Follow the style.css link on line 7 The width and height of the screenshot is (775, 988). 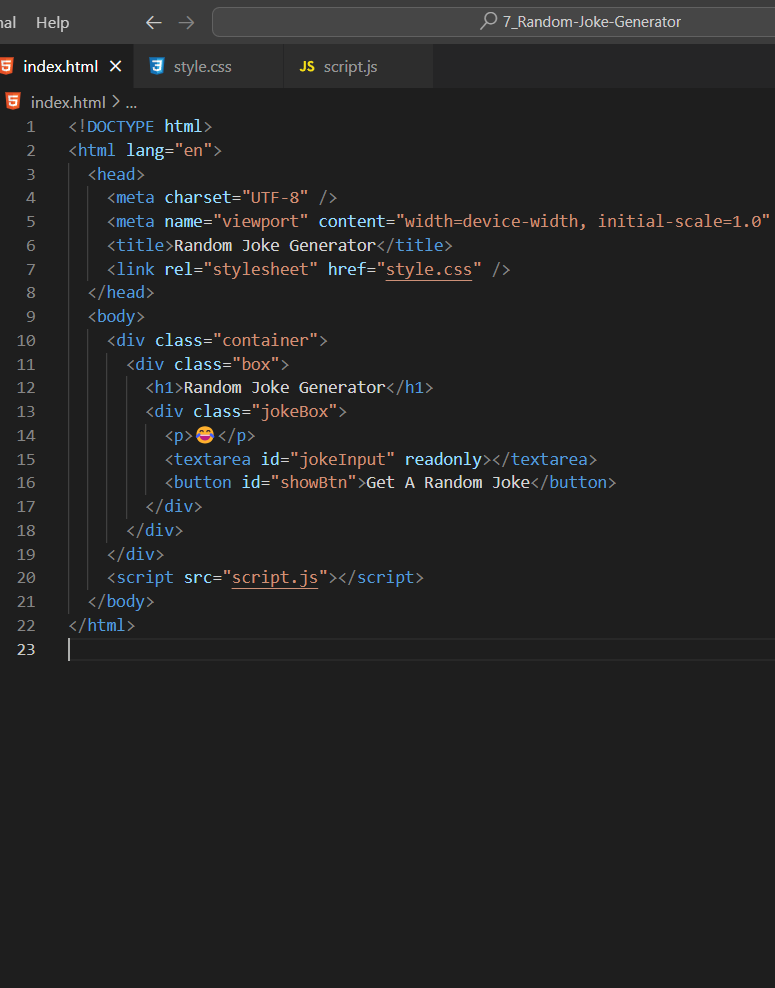428,269
